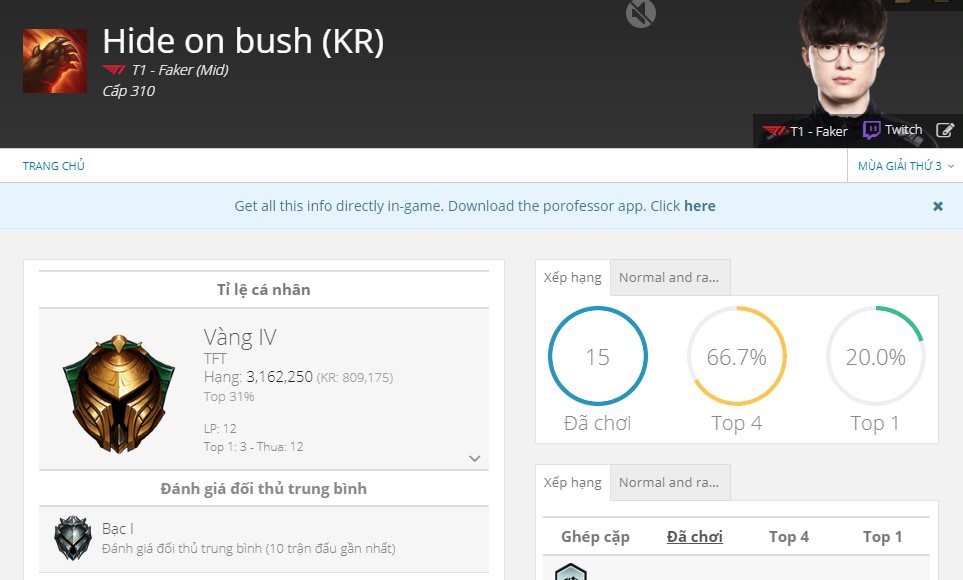Select the upper Xếp hạng tab
The width and height of the screenshot is (963, 580).
pos(572,278)
